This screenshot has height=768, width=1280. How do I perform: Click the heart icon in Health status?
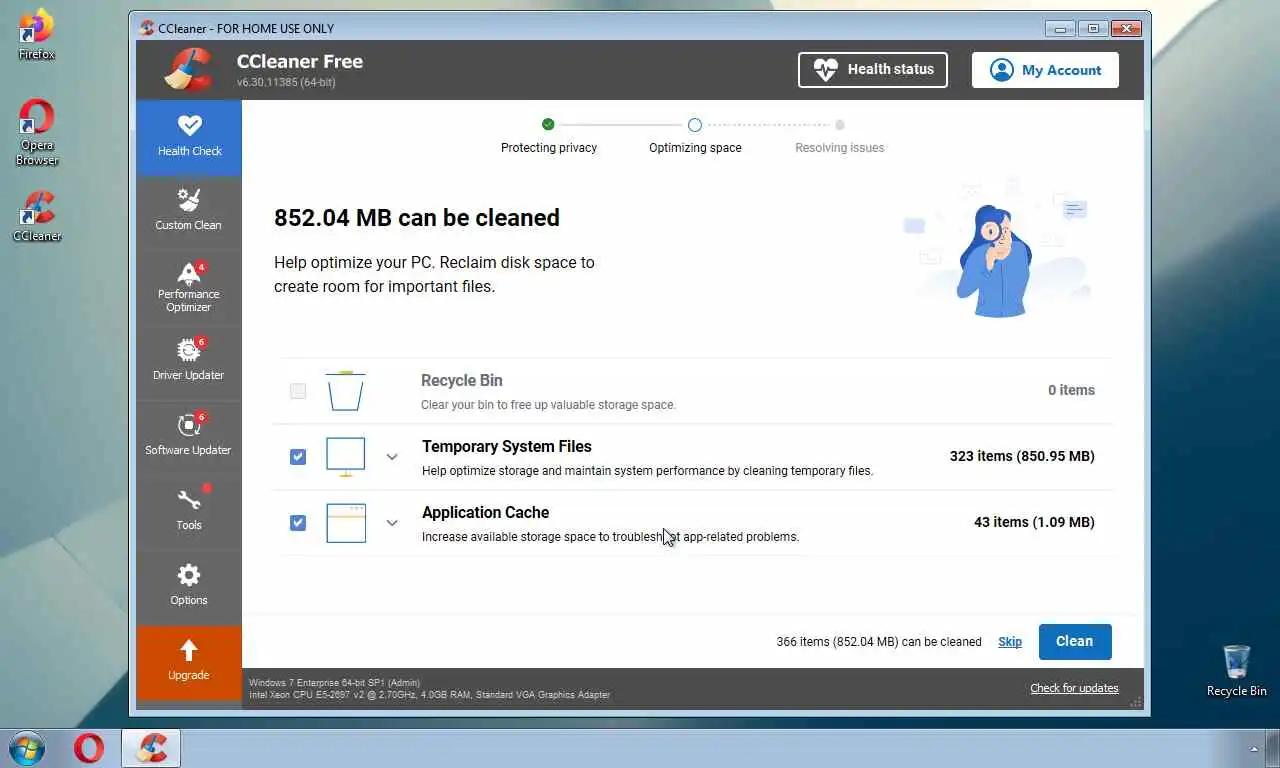point(826,70)
